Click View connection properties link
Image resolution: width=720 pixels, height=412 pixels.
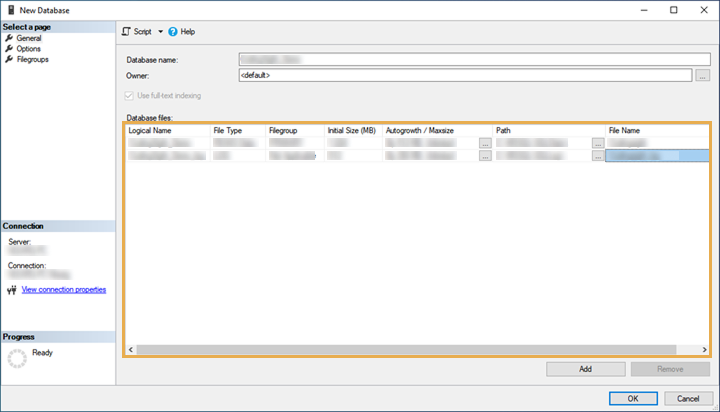point(63,290)
